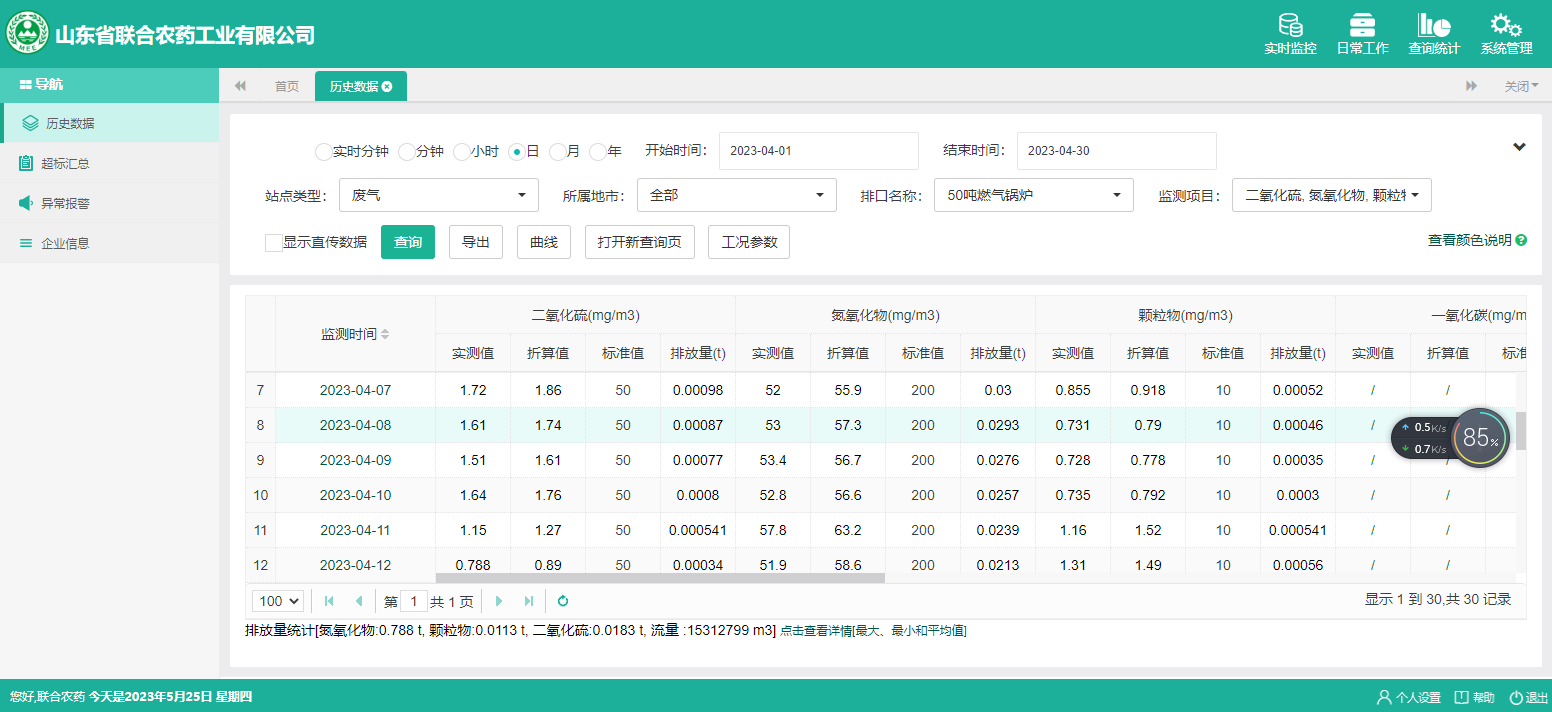Click the 导航 sidebar header
Screen dimensions: 1552x712
(109, 85)
